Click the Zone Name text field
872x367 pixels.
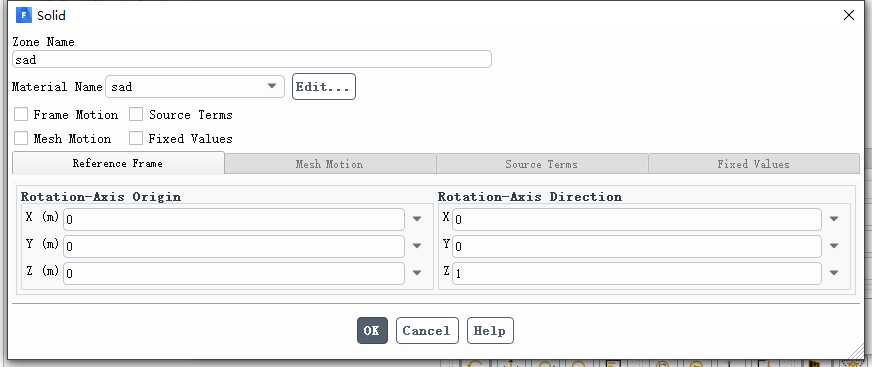pyautogui.click(x=252, y=59)
